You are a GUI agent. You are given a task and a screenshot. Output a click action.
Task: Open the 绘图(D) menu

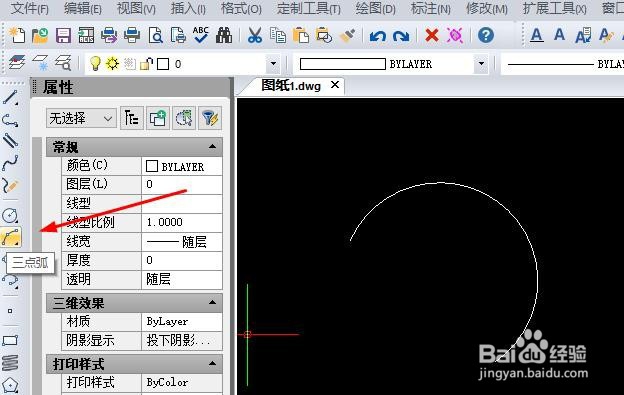375,8
